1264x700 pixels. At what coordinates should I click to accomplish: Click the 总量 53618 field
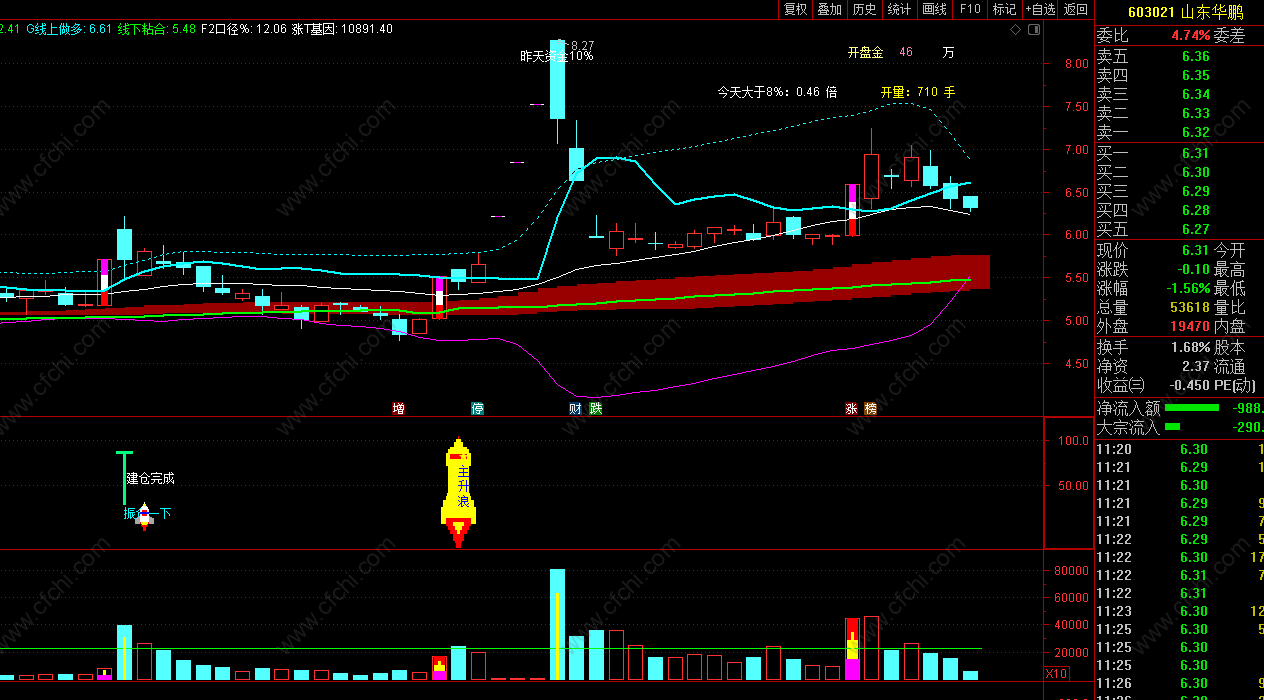[x=1153, y=307]
